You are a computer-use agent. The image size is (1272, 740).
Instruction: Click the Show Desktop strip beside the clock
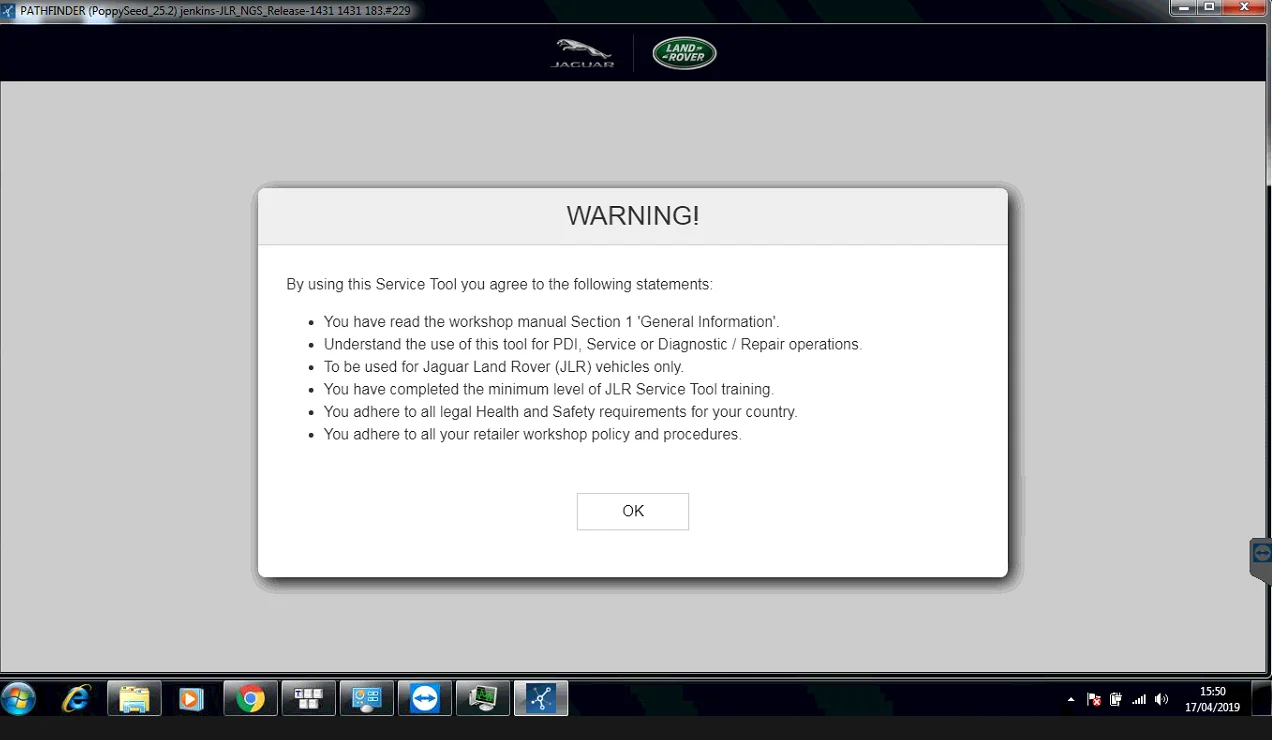click(x=1264, y=698)
